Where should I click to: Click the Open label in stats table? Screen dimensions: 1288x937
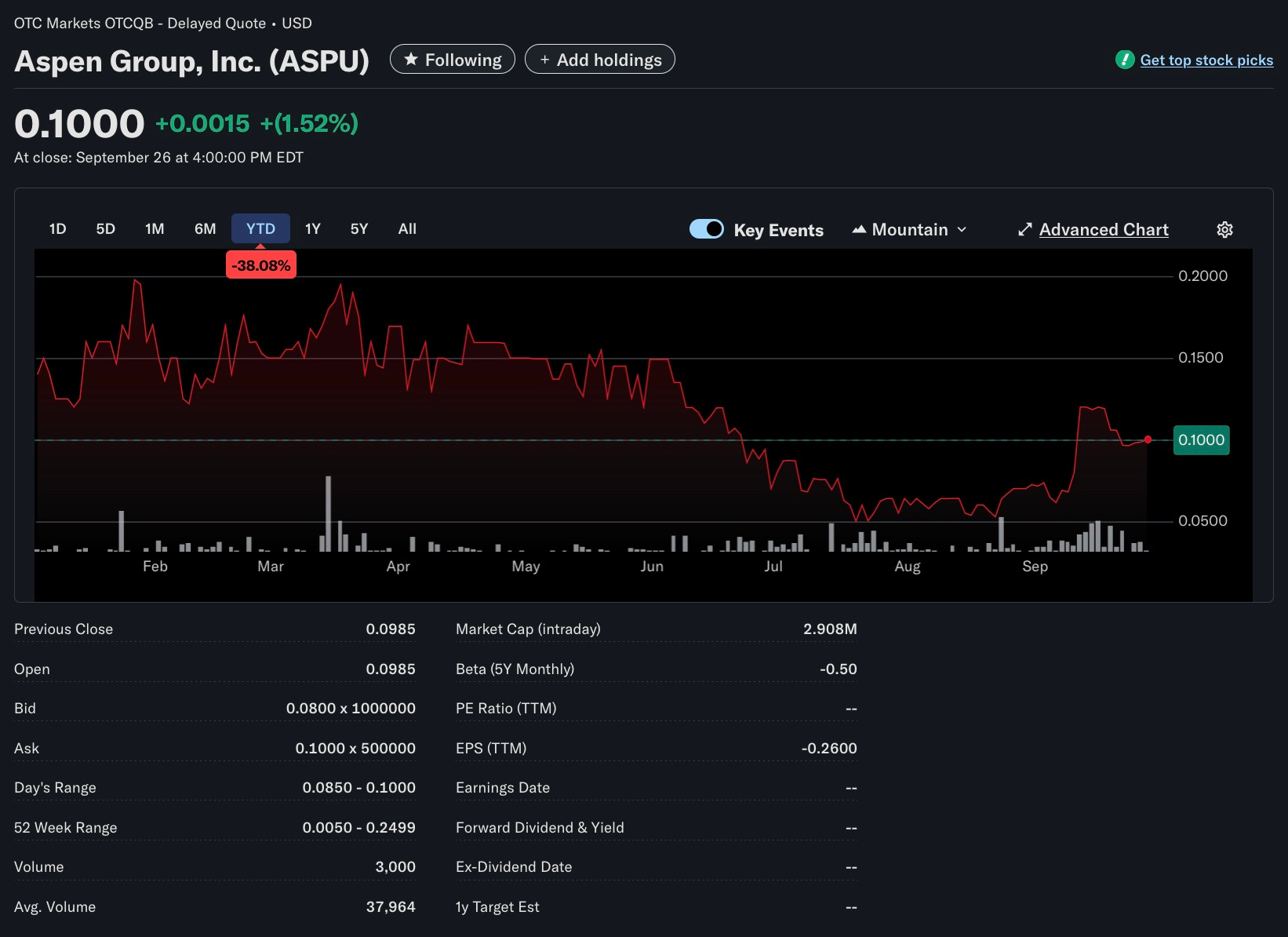pyautogui.click(x=32, y=669)
